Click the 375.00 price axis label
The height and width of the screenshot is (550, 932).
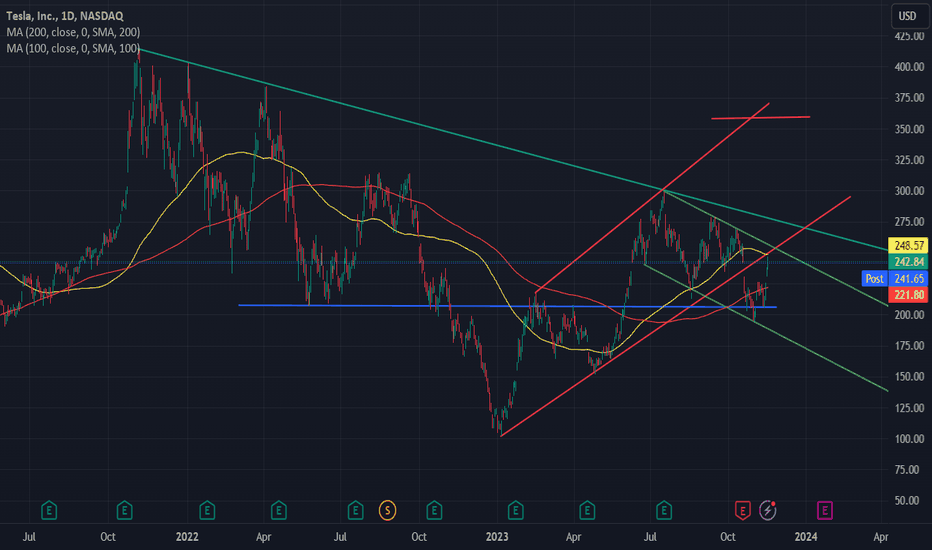[909, 98]
